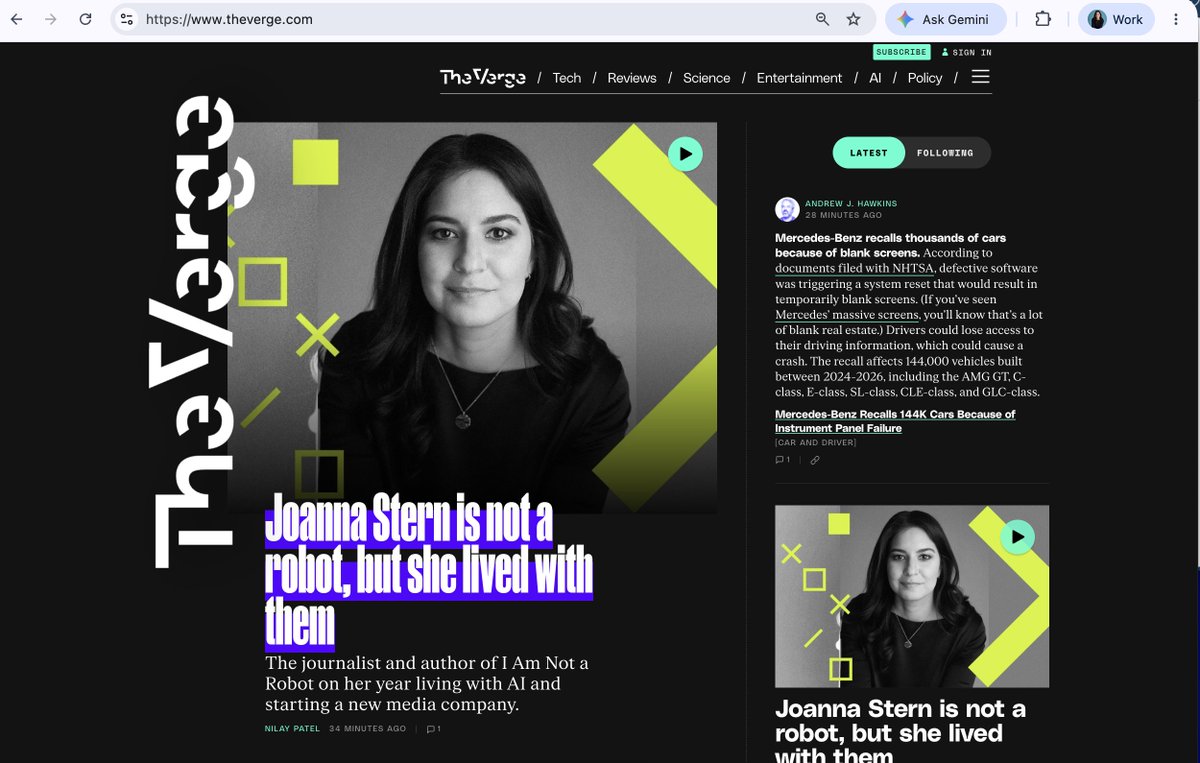This screenshot has width=1200, height=763.
Task: Bookmark this page with the star icon
Action: pos(853,19)
